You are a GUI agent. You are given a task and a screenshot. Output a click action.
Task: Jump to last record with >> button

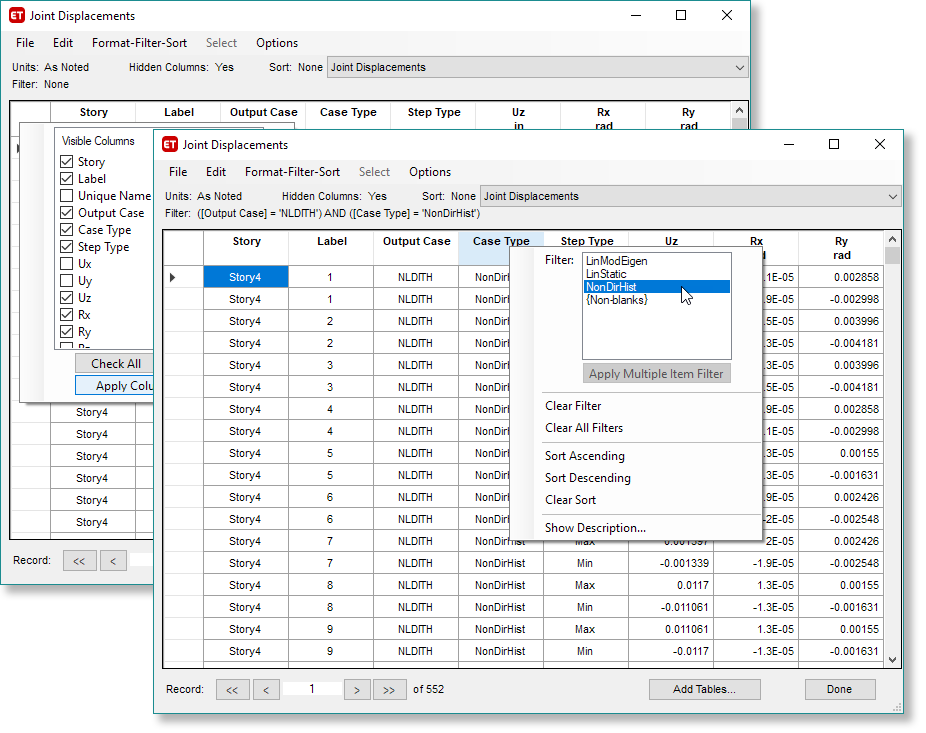click(389, 689)
